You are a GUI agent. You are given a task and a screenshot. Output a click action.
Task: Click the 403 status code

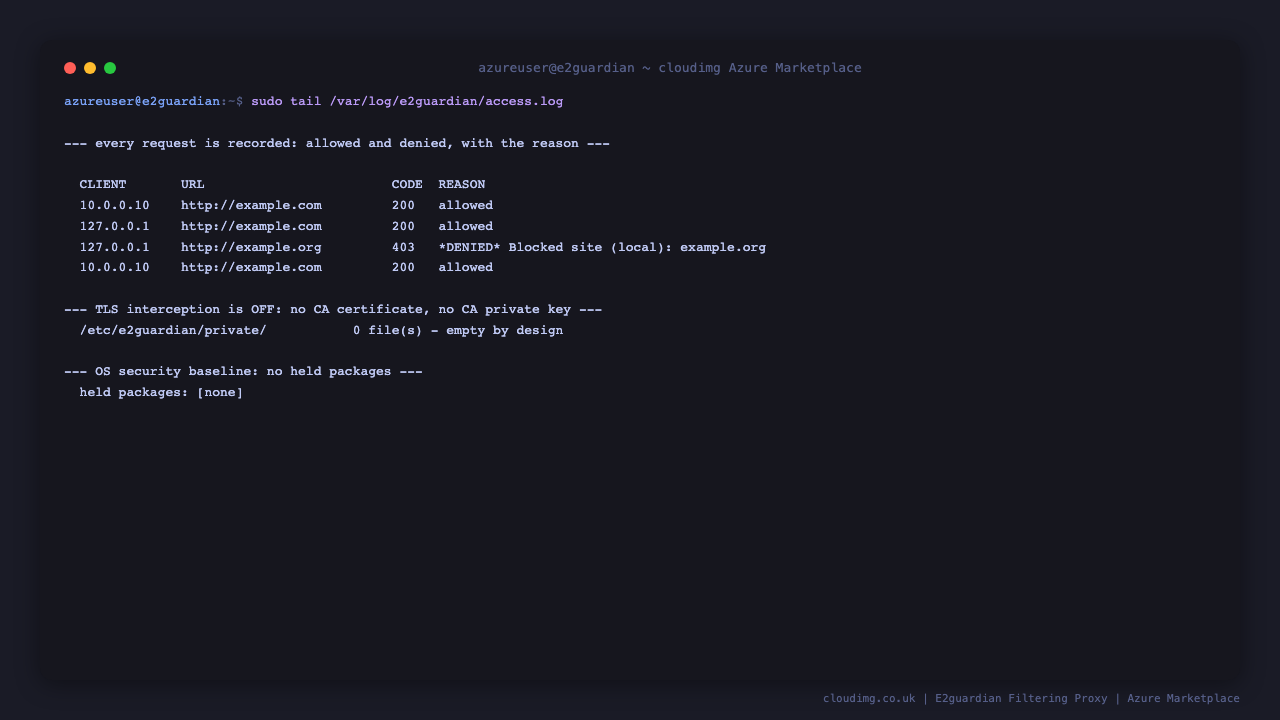click(403, 247)
